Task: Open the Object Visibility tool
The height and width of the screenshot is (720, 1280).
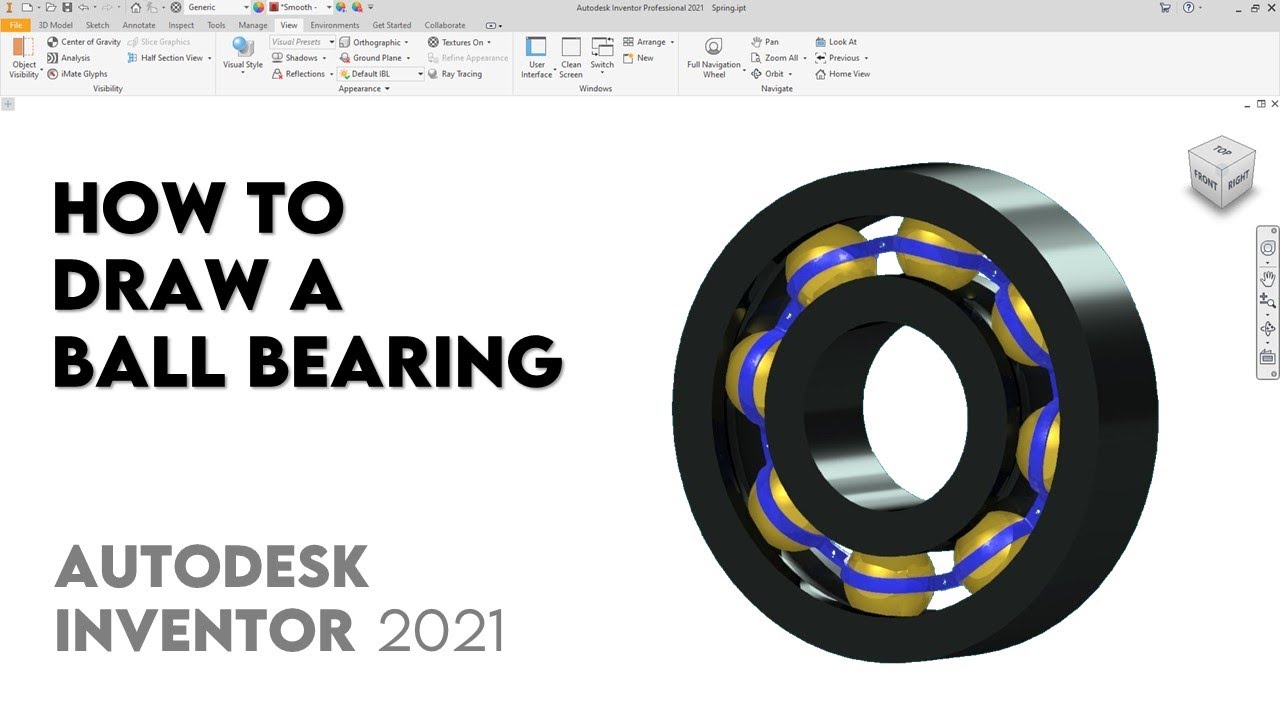Action: [x=24, y=57]
